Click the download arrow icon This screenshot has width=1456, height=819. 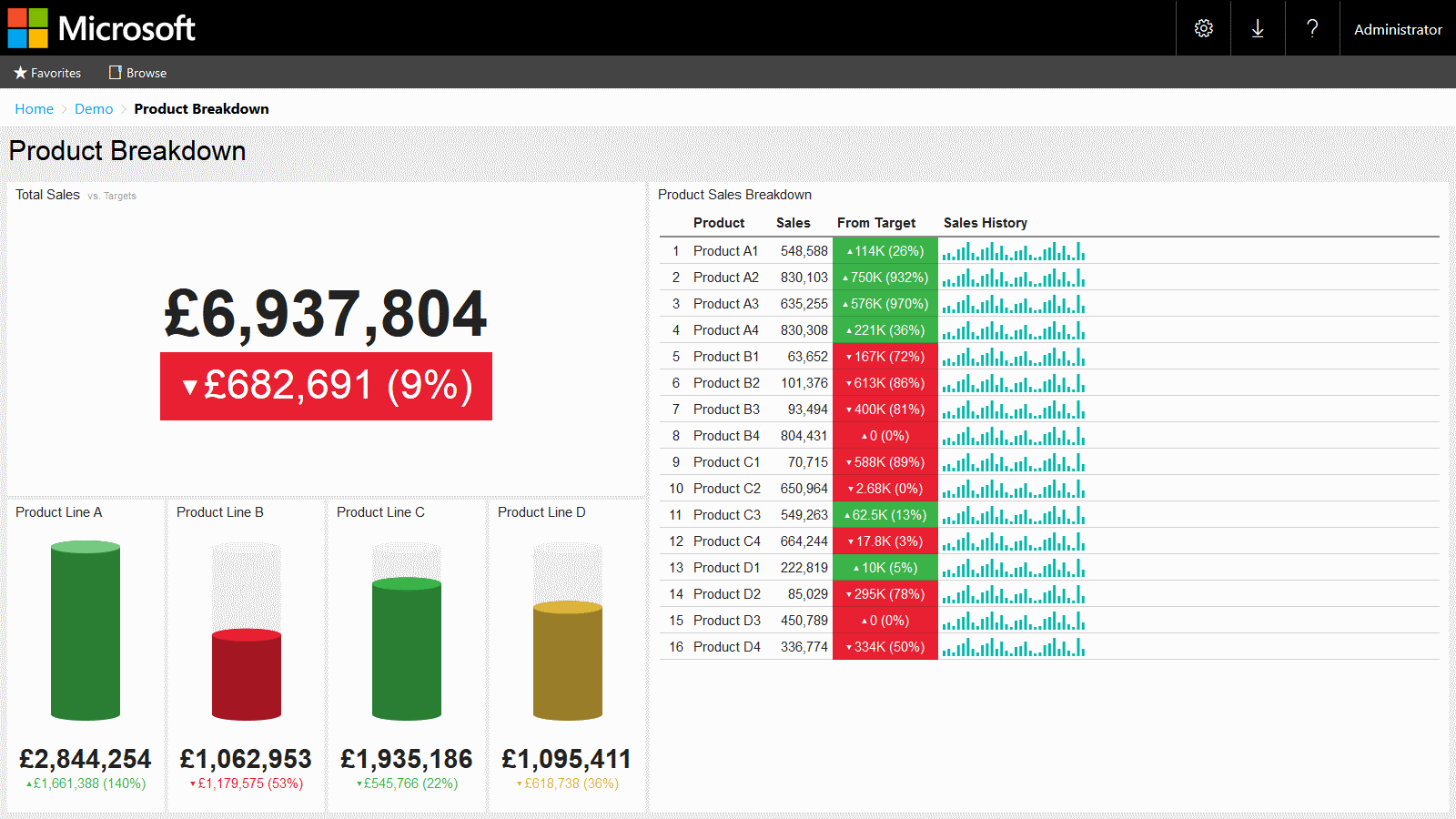(1258, 28)
